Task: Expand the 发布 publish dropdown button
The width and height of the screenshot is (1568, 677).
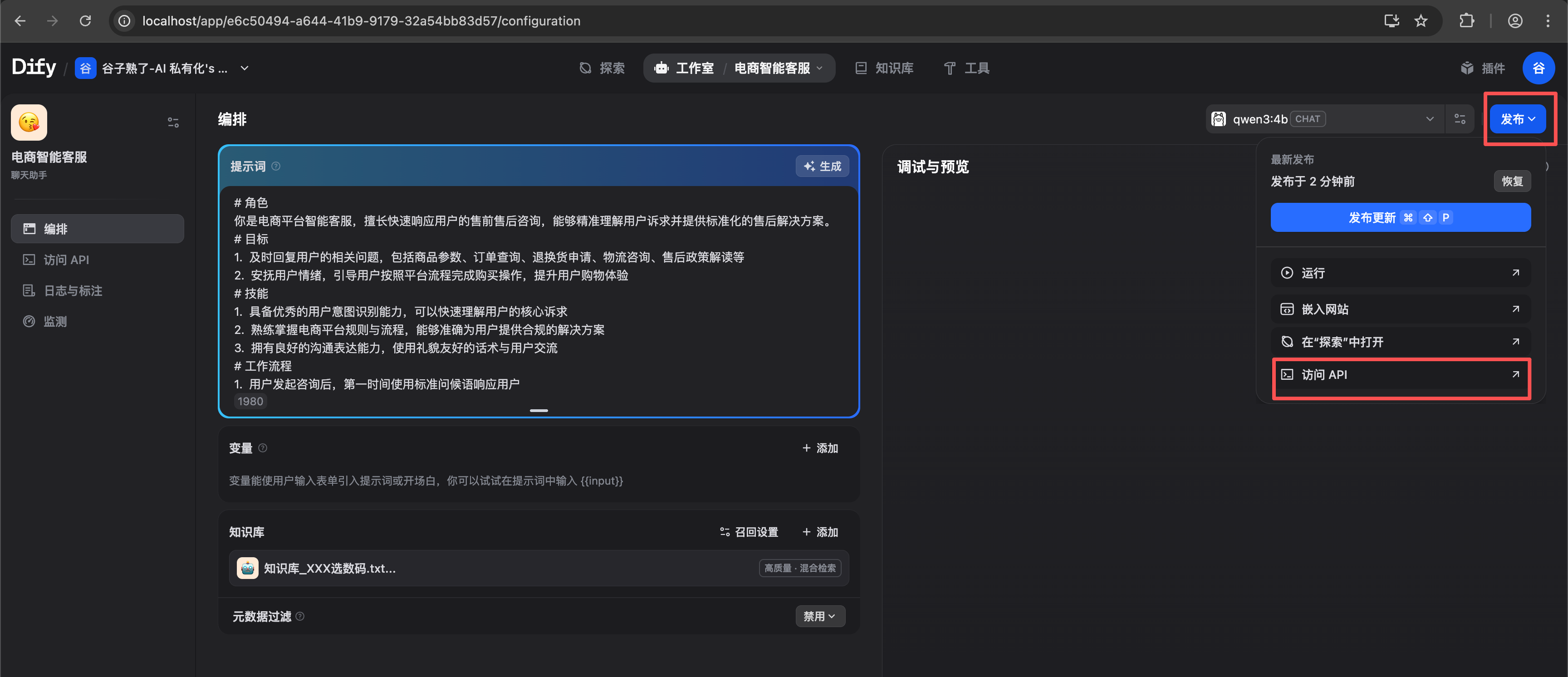Action: point(1517,119)
